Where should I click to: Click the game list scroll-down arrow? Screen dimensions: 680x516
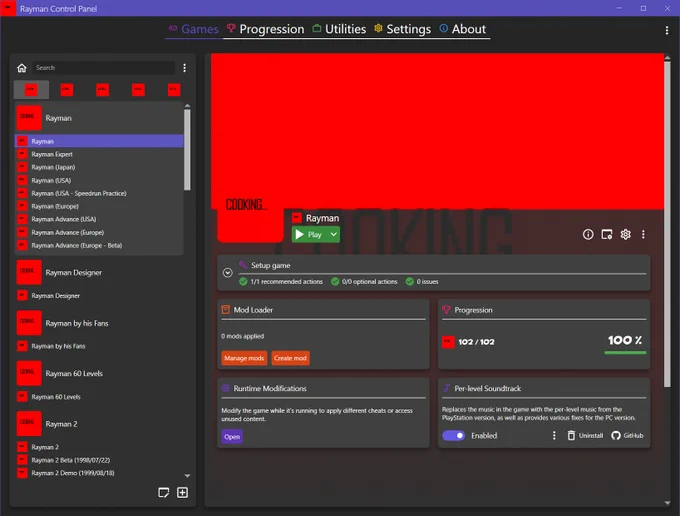point(187,476)
